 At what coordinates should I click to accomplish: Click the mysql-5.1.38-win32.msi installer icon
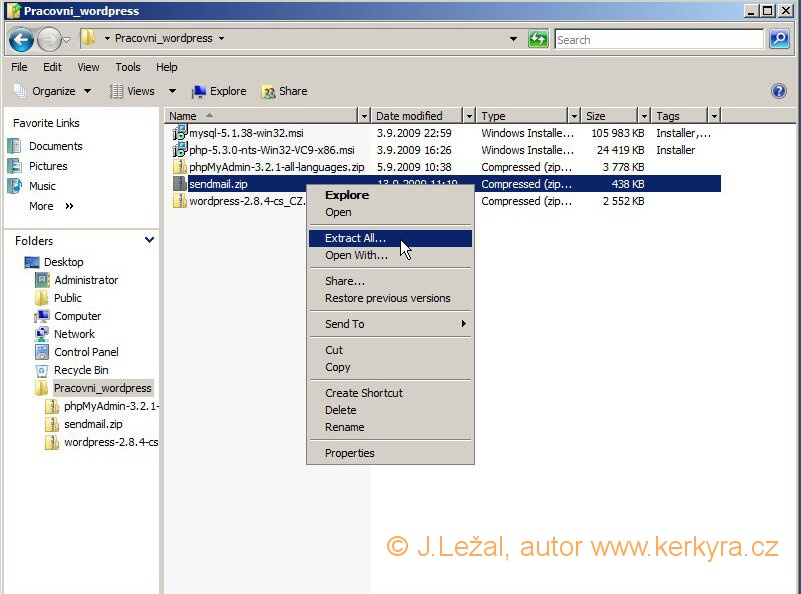click(x=180, y=133)
